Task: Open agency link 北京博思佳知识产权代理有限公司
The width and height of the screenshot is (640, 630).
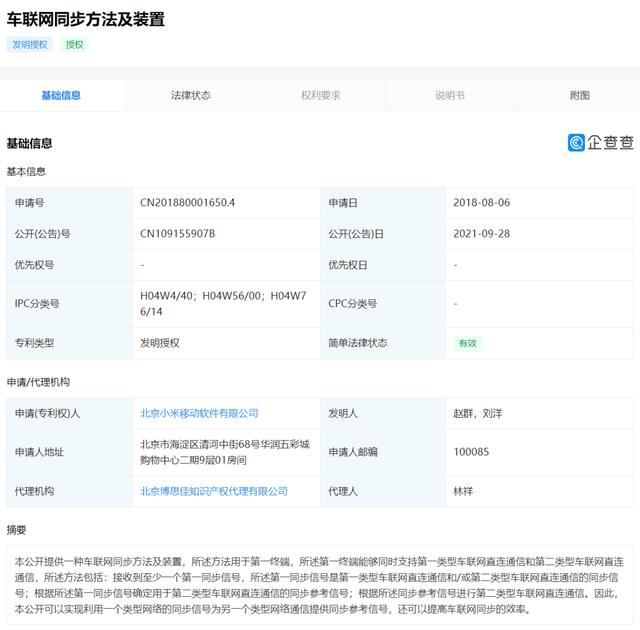Action: pyautogui.click(x=214, y=491)
